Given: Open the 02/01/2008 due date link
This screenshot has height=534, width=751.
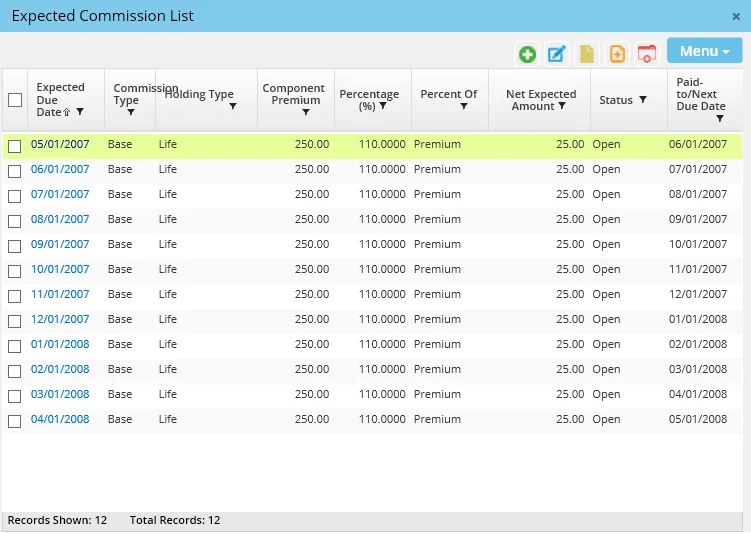Looking at the screenshot, I should pos(60,370).
